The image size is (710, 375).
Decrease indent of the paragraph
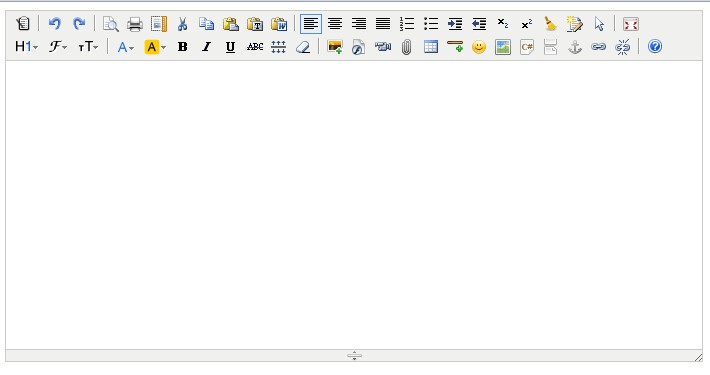[479, 24]
